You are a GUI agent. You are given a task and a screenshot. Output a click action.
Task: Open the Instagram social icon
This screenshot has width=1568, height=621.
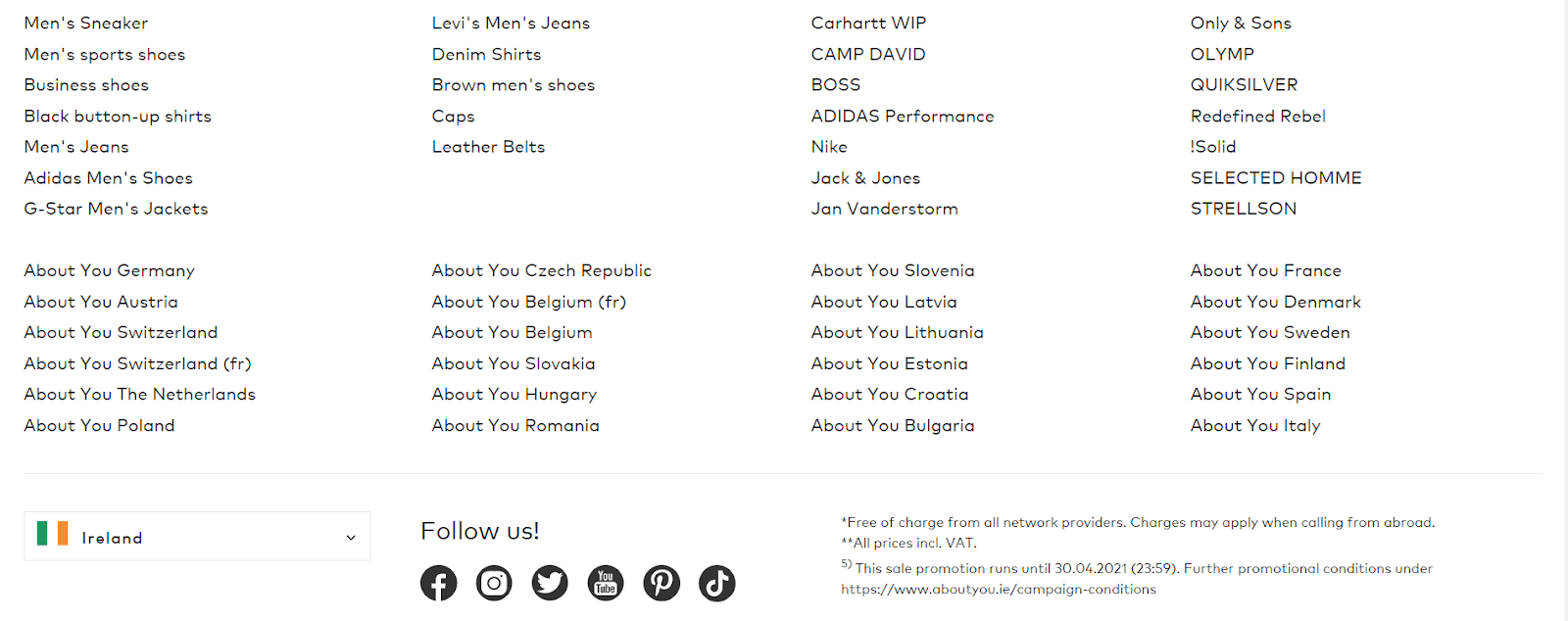(x=494, y=583)
